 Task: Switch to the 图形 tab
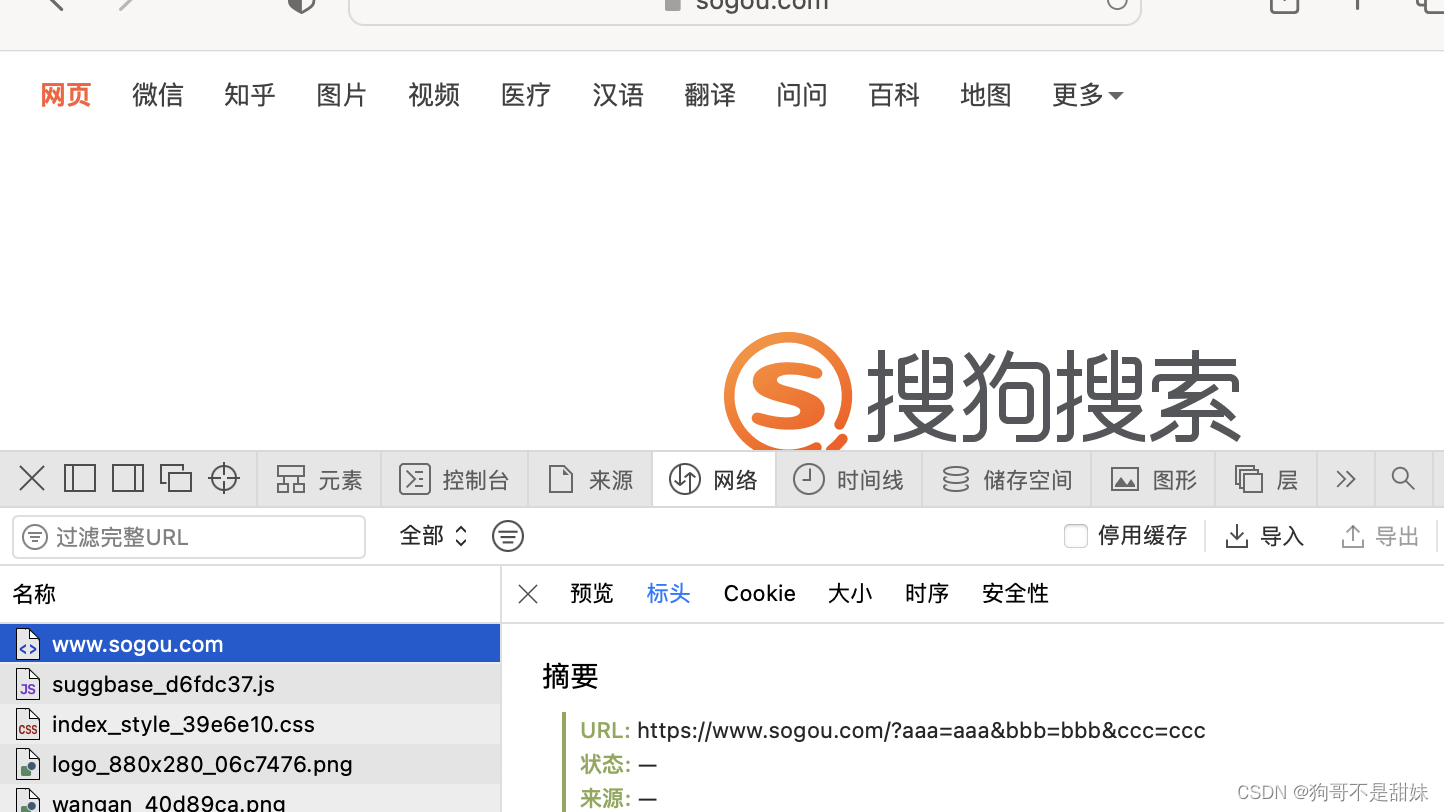pyautogui.click(x=1153, y=480)
